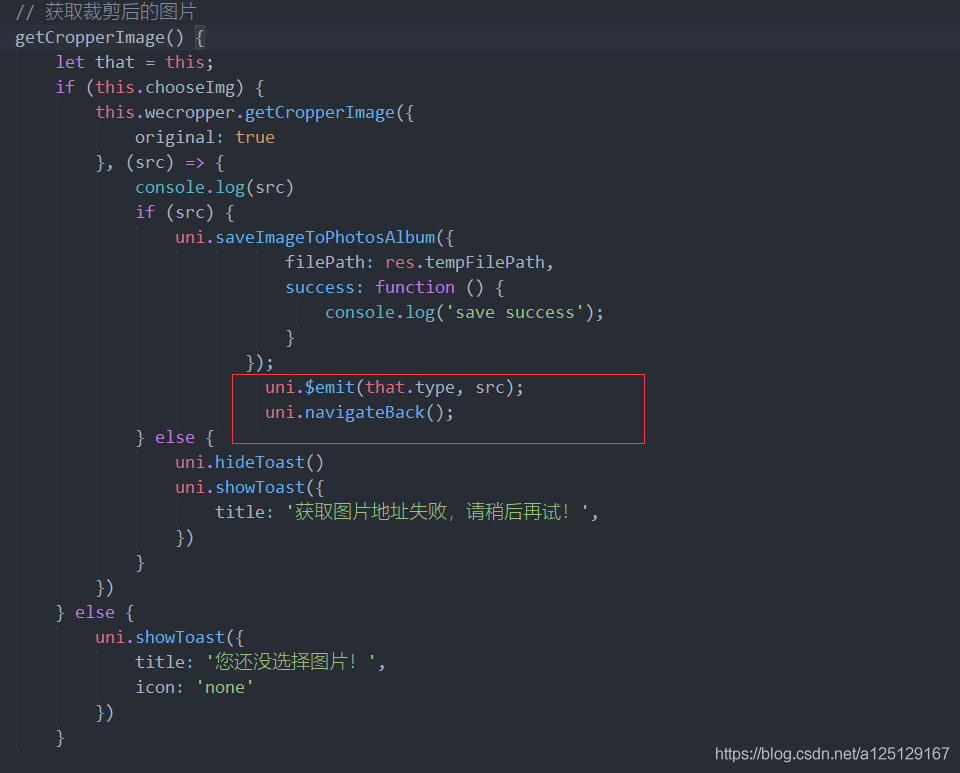Click 'filePath: res.tempFilePath,' line

[419, 263]
